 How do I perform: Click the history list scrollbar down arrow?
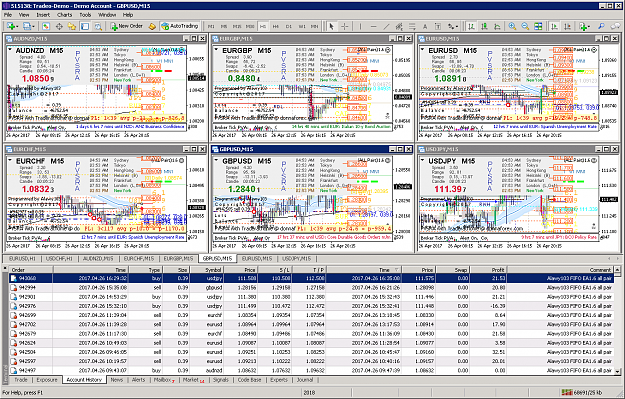tap(617, 371)
